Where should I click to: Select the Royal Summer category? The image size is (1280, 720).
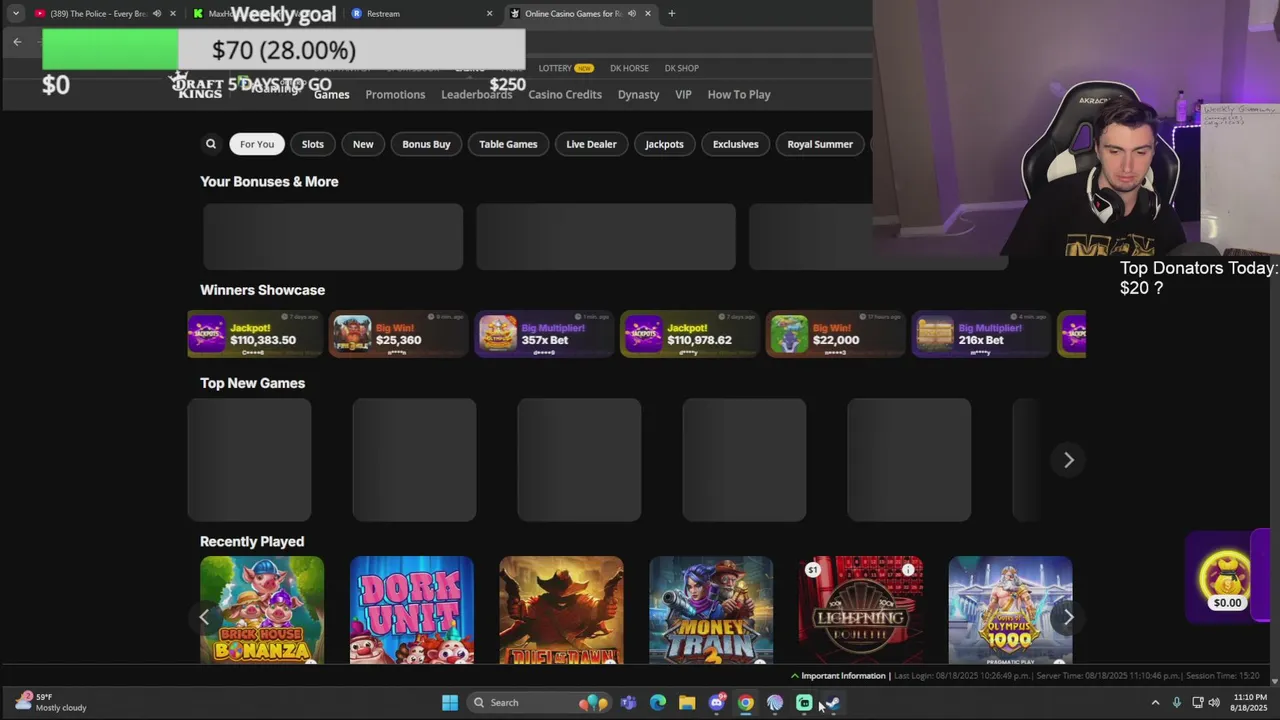coord(820,144)
